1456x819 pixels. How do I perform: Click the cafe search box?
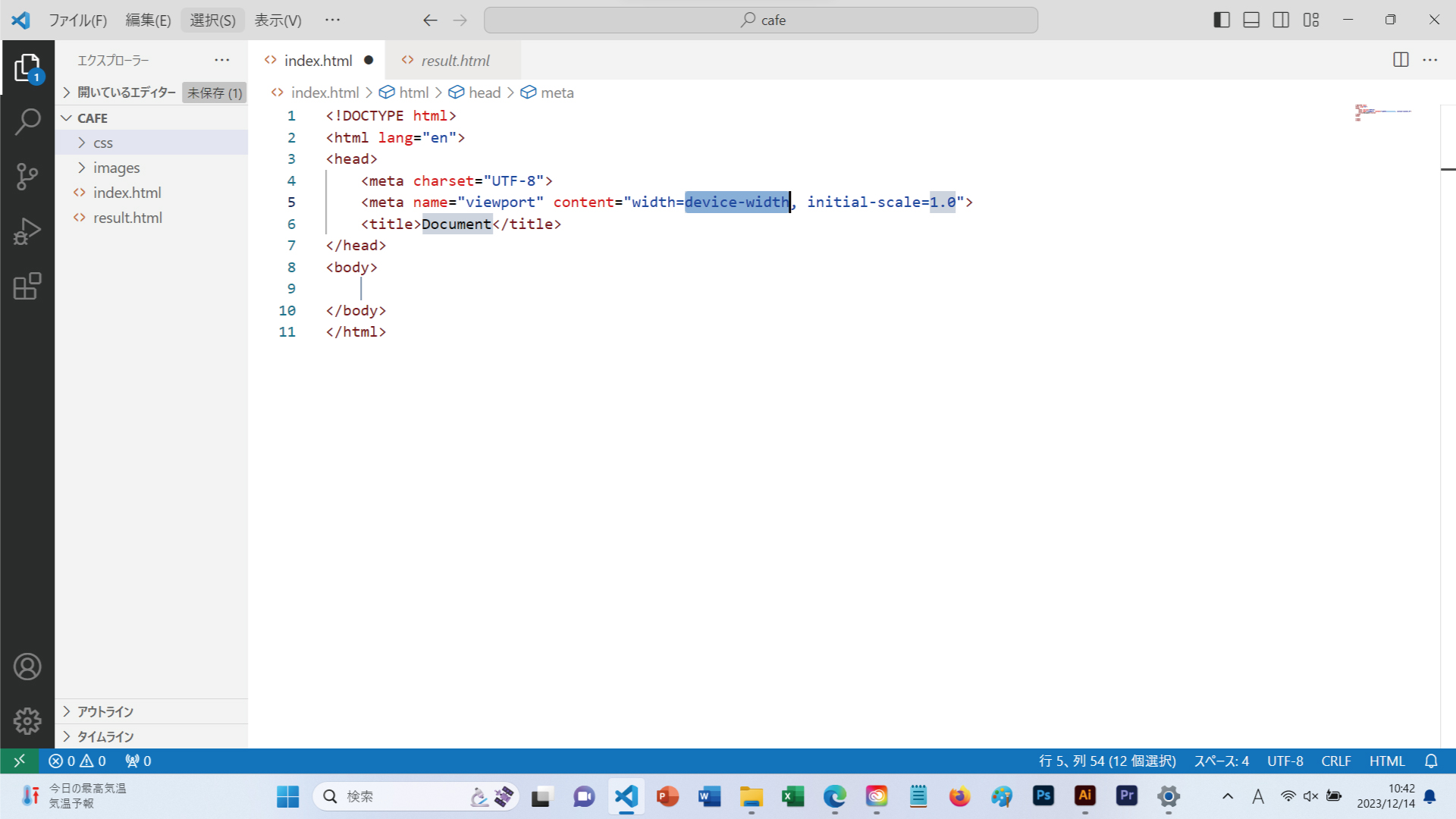click(761, 20)
